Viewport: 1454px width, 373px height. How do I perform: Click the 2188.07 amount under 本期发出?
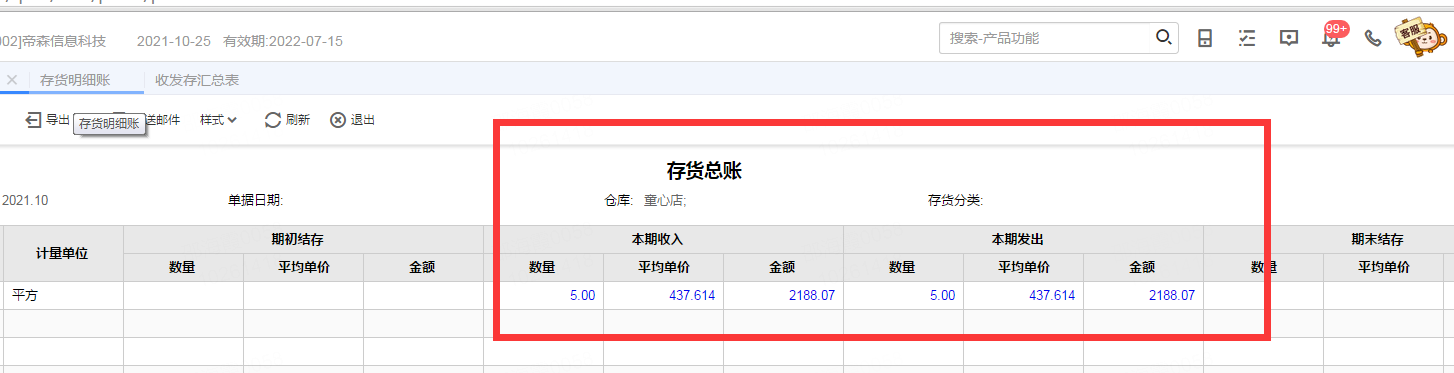[x=1171, y=296]
